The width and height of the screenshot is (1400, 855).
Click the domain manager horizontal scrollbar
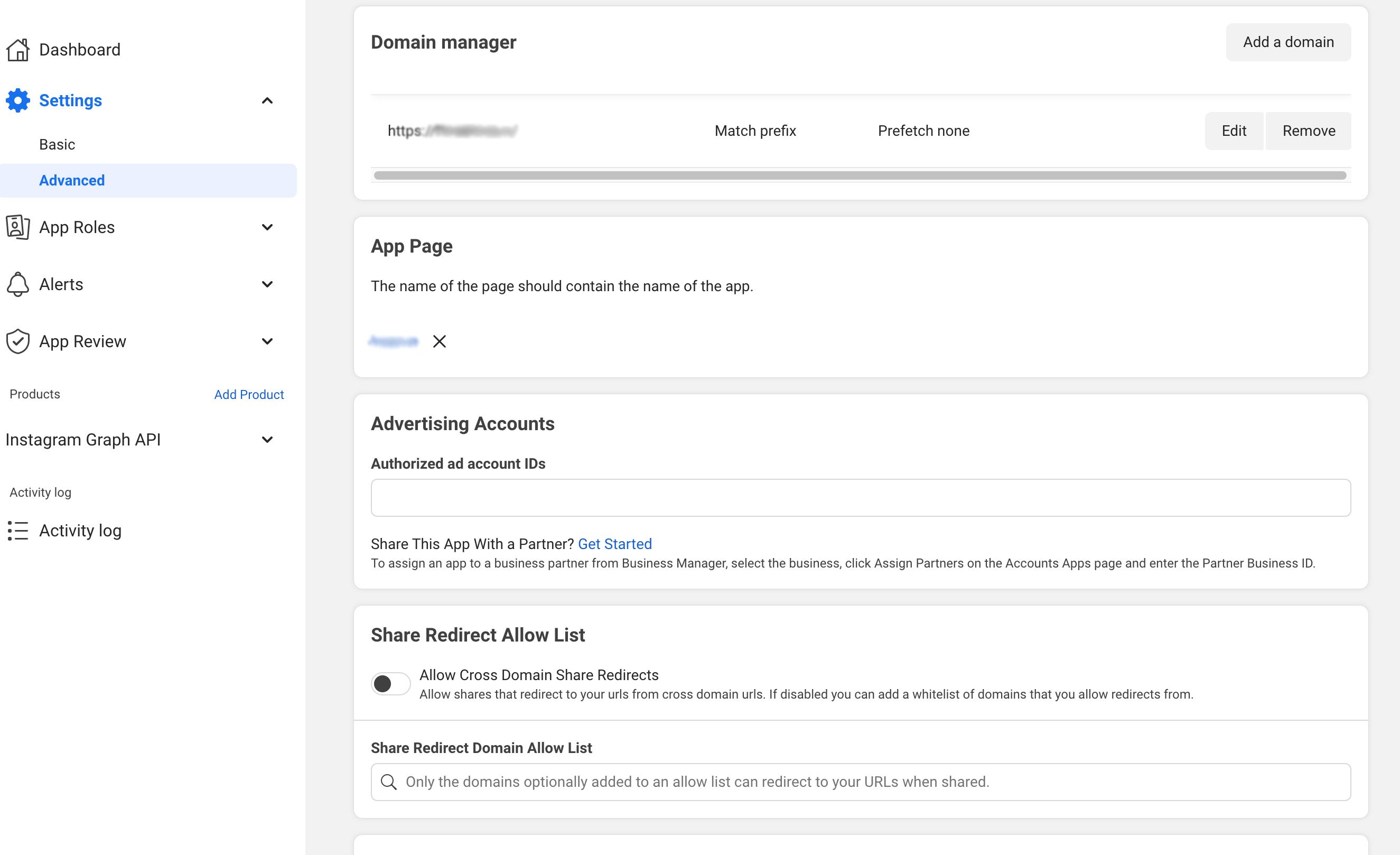click(860, 175)
